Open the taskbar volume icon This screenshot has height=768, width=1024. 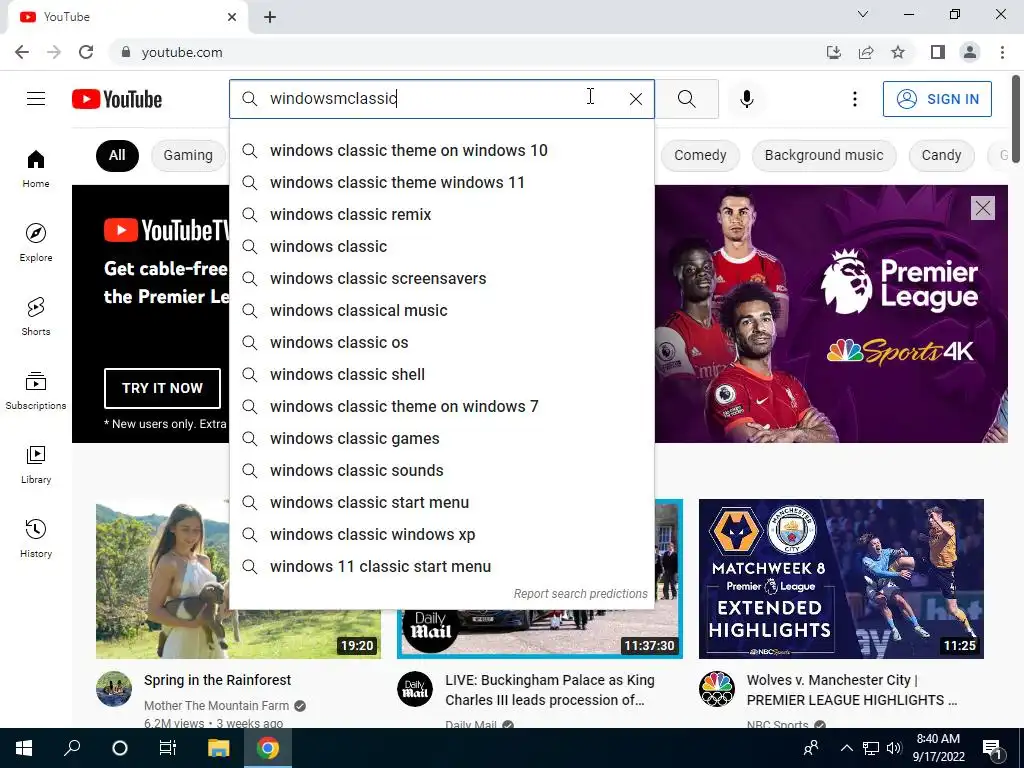(x=894, y=748)
